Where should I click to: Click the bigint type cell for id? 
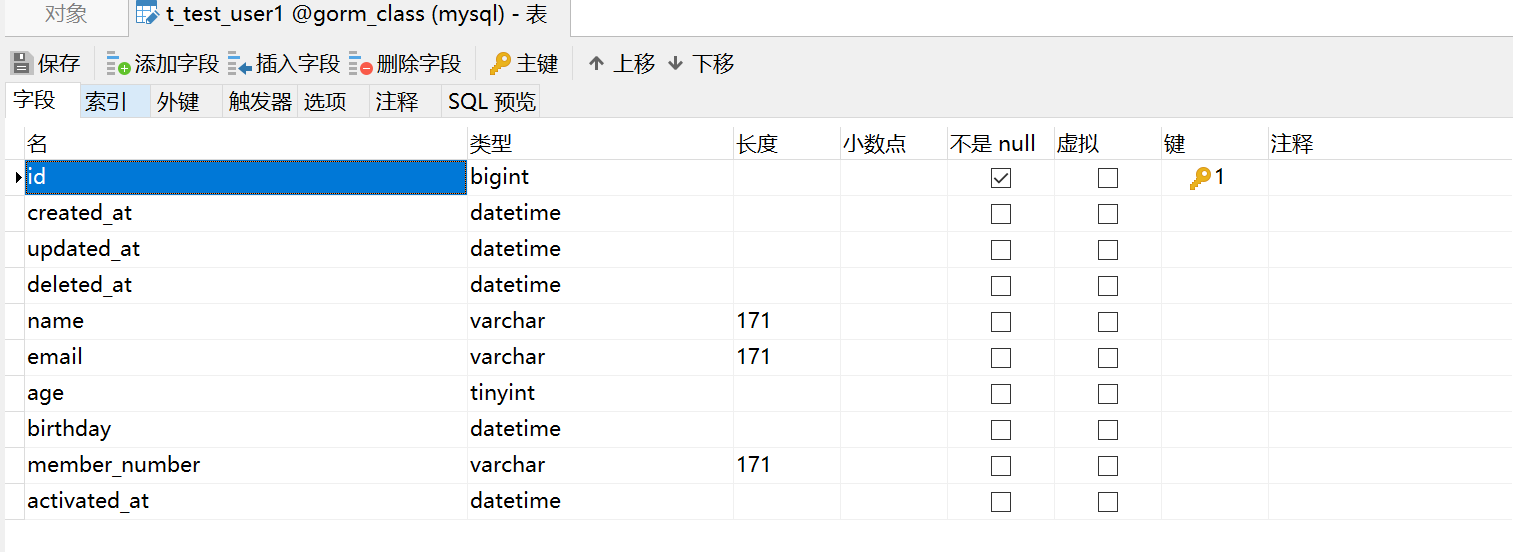[x=598, y=177]
